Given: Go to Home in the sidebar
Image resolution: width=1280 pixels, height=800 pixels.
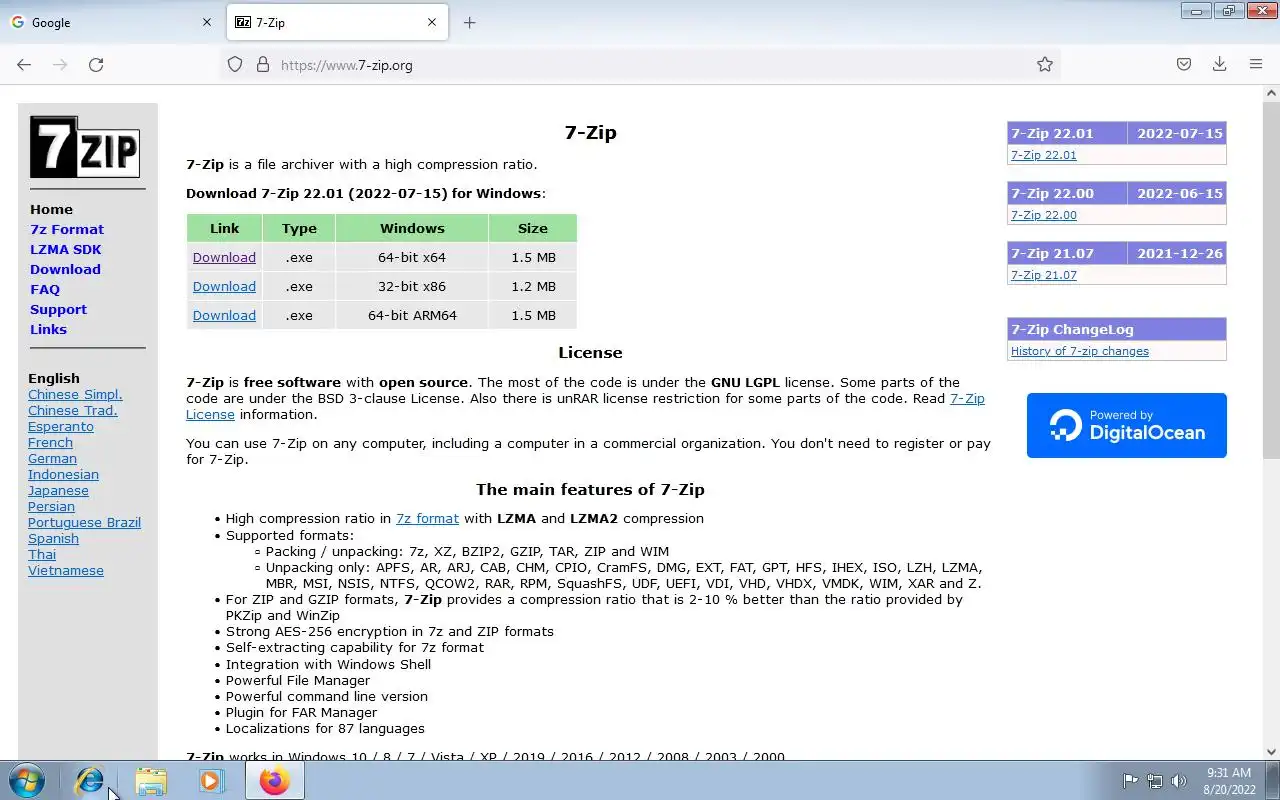Looking at the screenshot, I should (x=51, y=209).
